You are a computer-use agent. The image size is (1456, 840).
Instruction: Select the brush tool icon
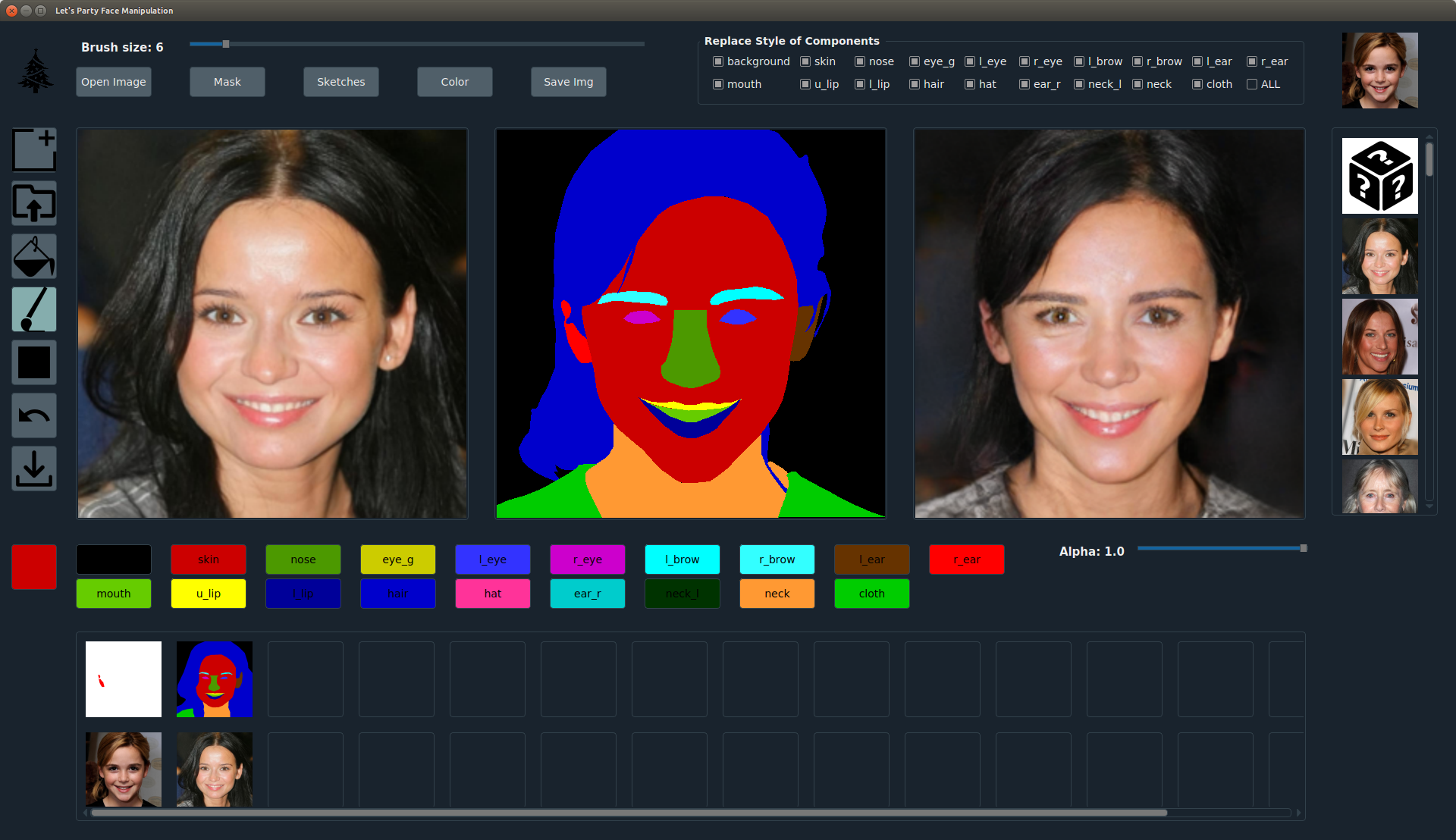[x=34, y=309]
